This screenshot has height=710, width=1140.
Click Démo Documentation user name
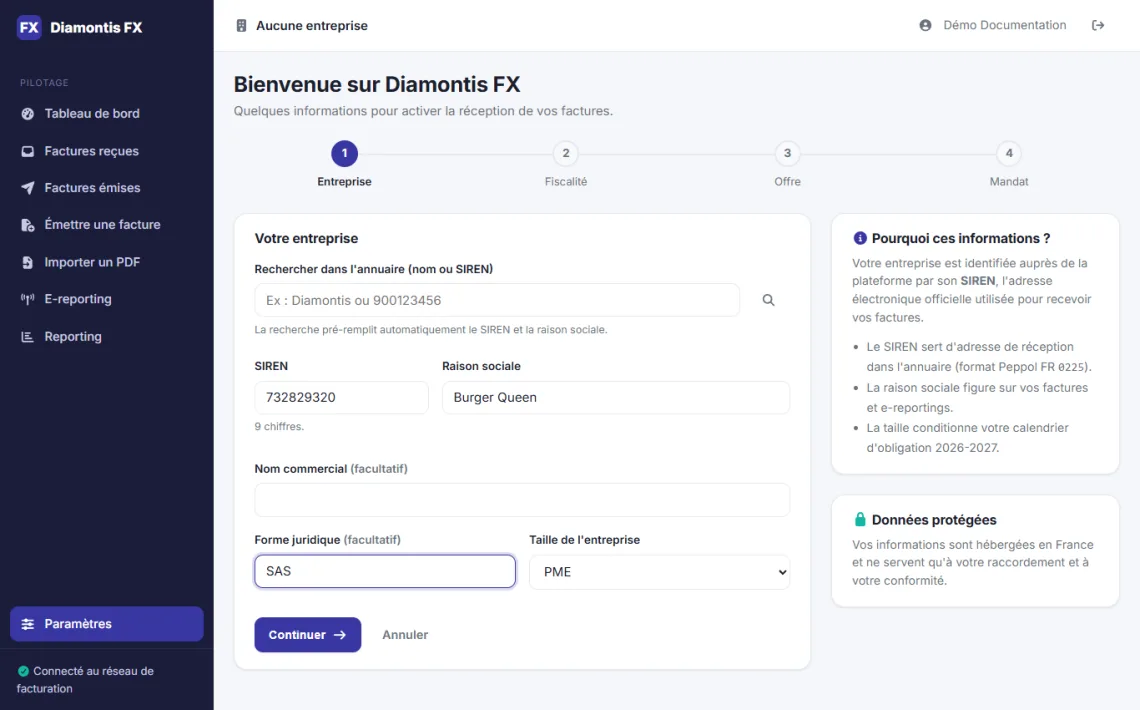1005,25
